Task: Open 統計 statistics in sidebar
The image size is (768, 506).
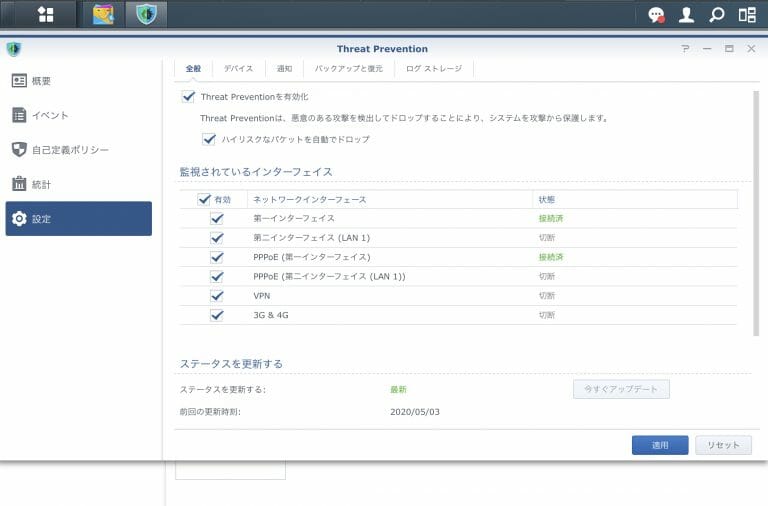Action: tap(78, 184)
